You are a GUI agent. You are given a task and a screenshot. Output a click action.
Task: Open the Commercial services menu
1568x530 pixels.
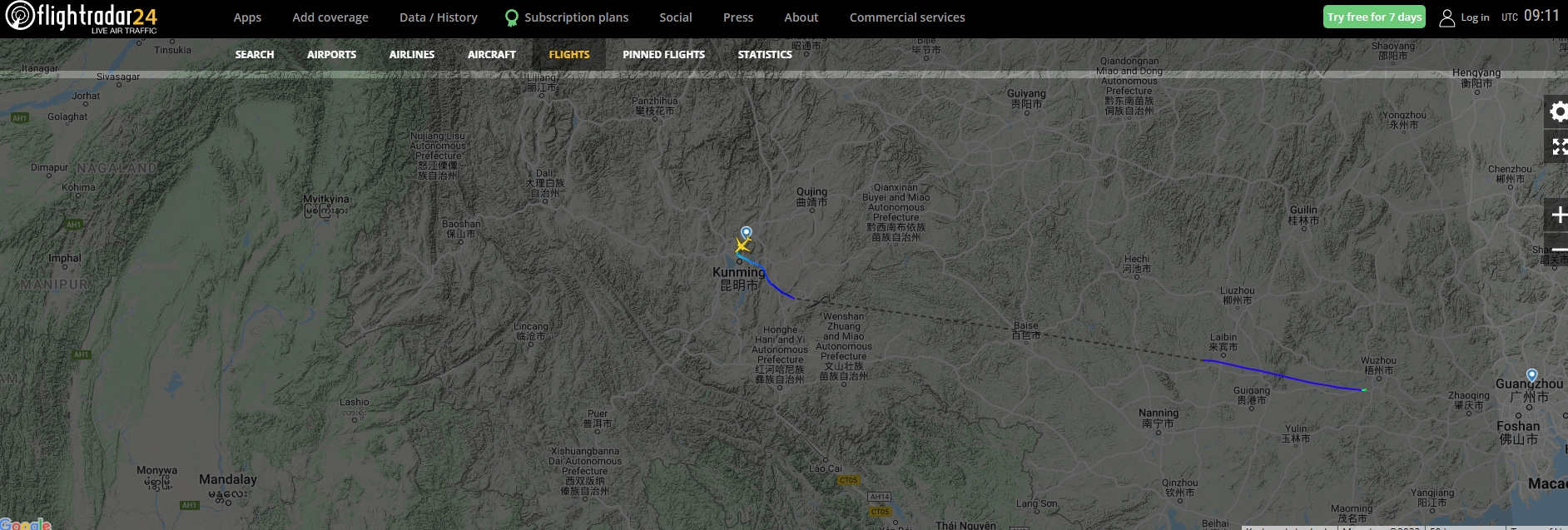[x=907, y=17]
